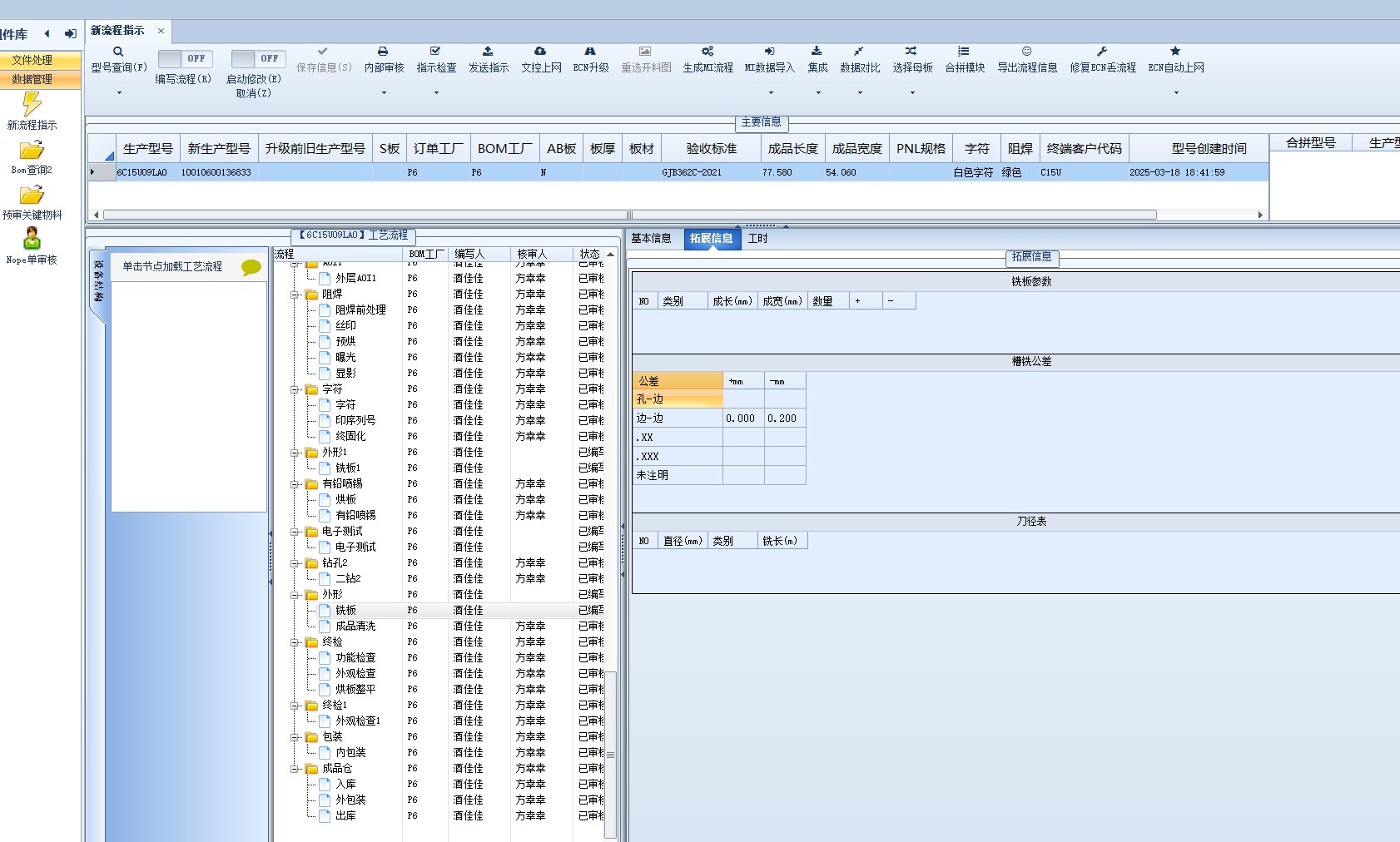Open the 合拼模块 list icon
Viewport: 1400px width, 842px height.
[x=964, y=52]
